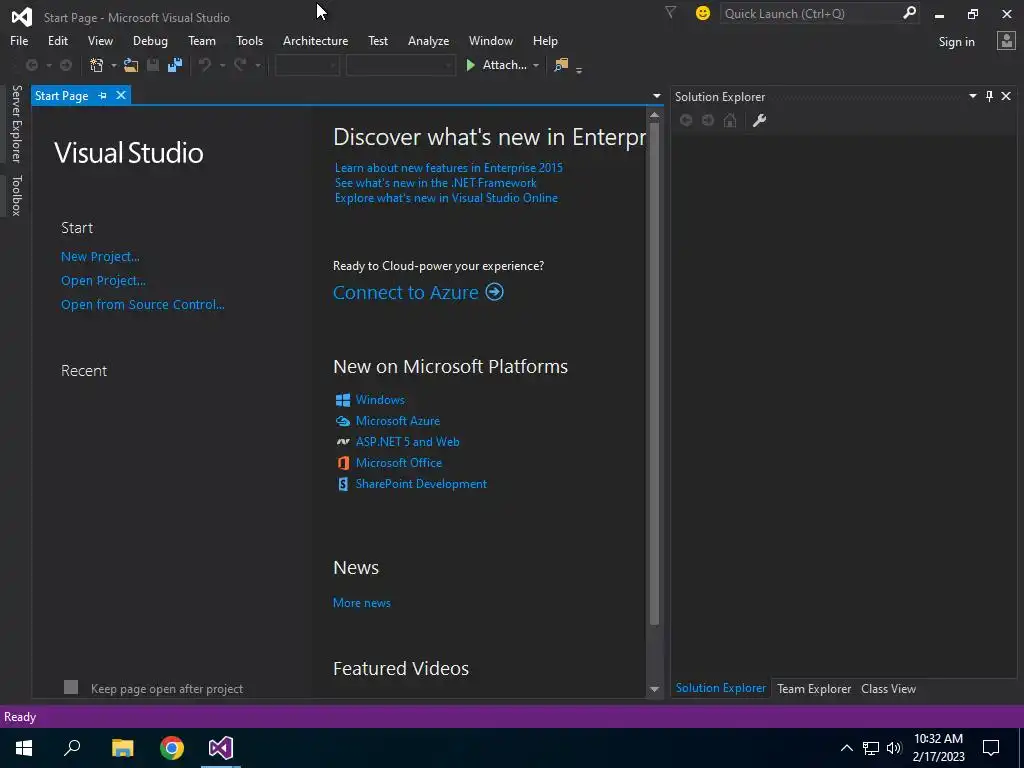
Task: Open the Debug menu
Action: (x=150, y=40)
